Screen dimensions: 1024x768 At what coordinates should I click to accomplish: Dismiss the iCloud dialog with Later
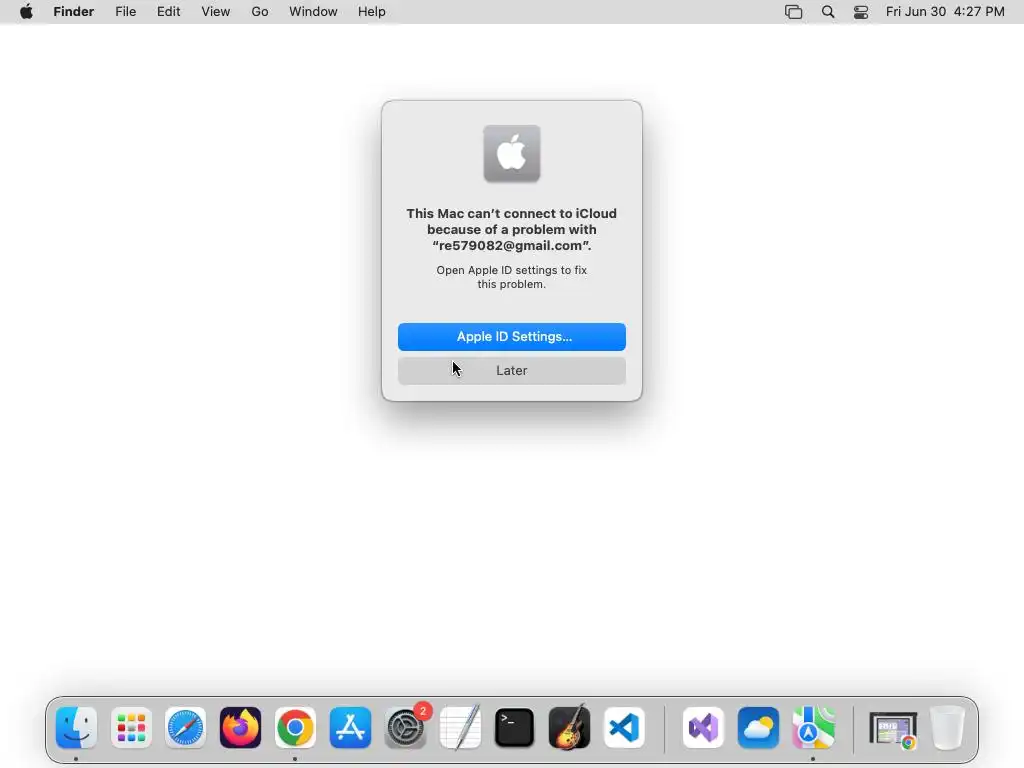coord(511,370)
